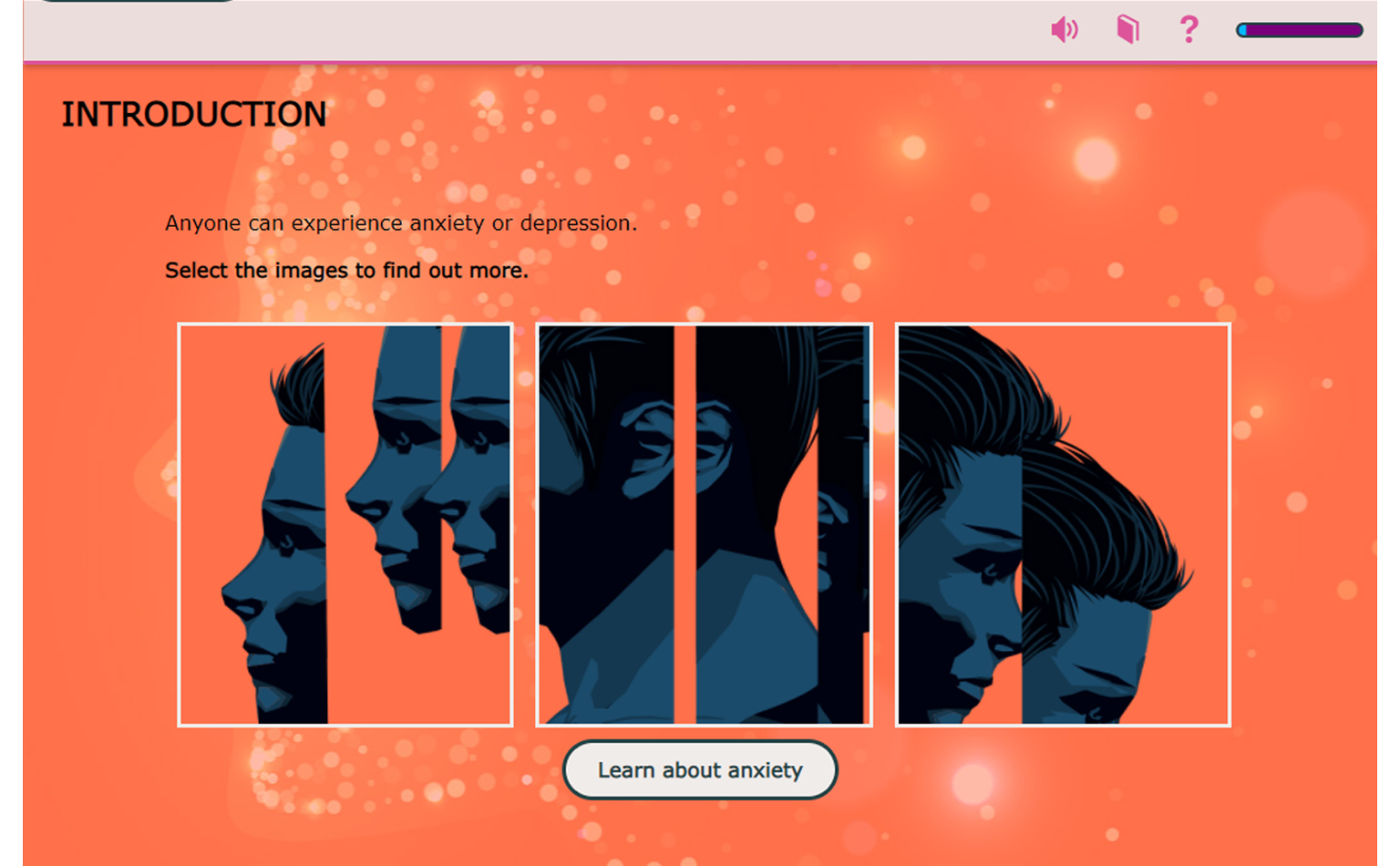Open the pink book resources icon
This screenshot has height=866, width=1400.
click(1128, 29)
